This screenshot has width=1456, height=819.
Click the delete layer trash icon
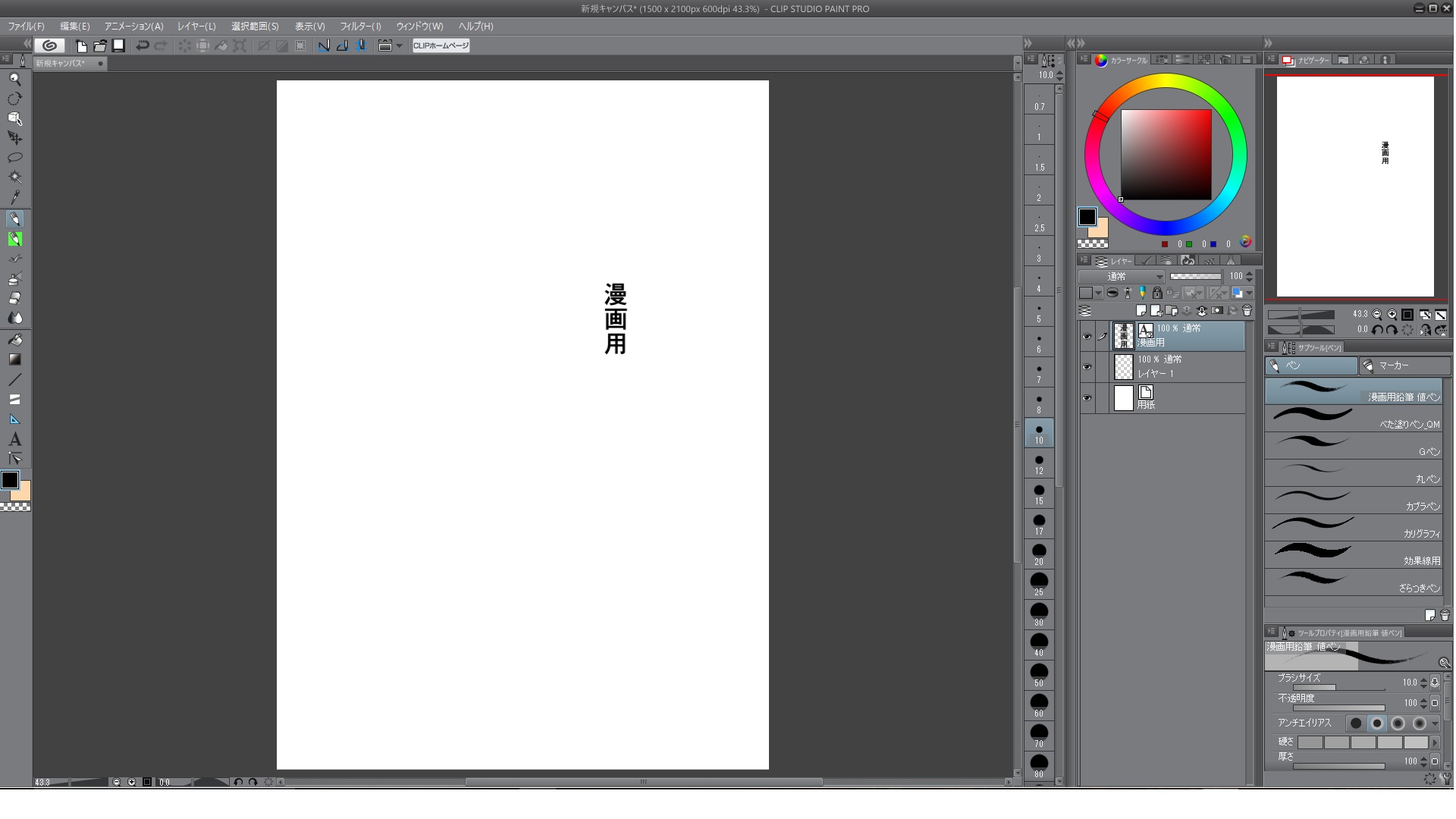coord(1247,311)
